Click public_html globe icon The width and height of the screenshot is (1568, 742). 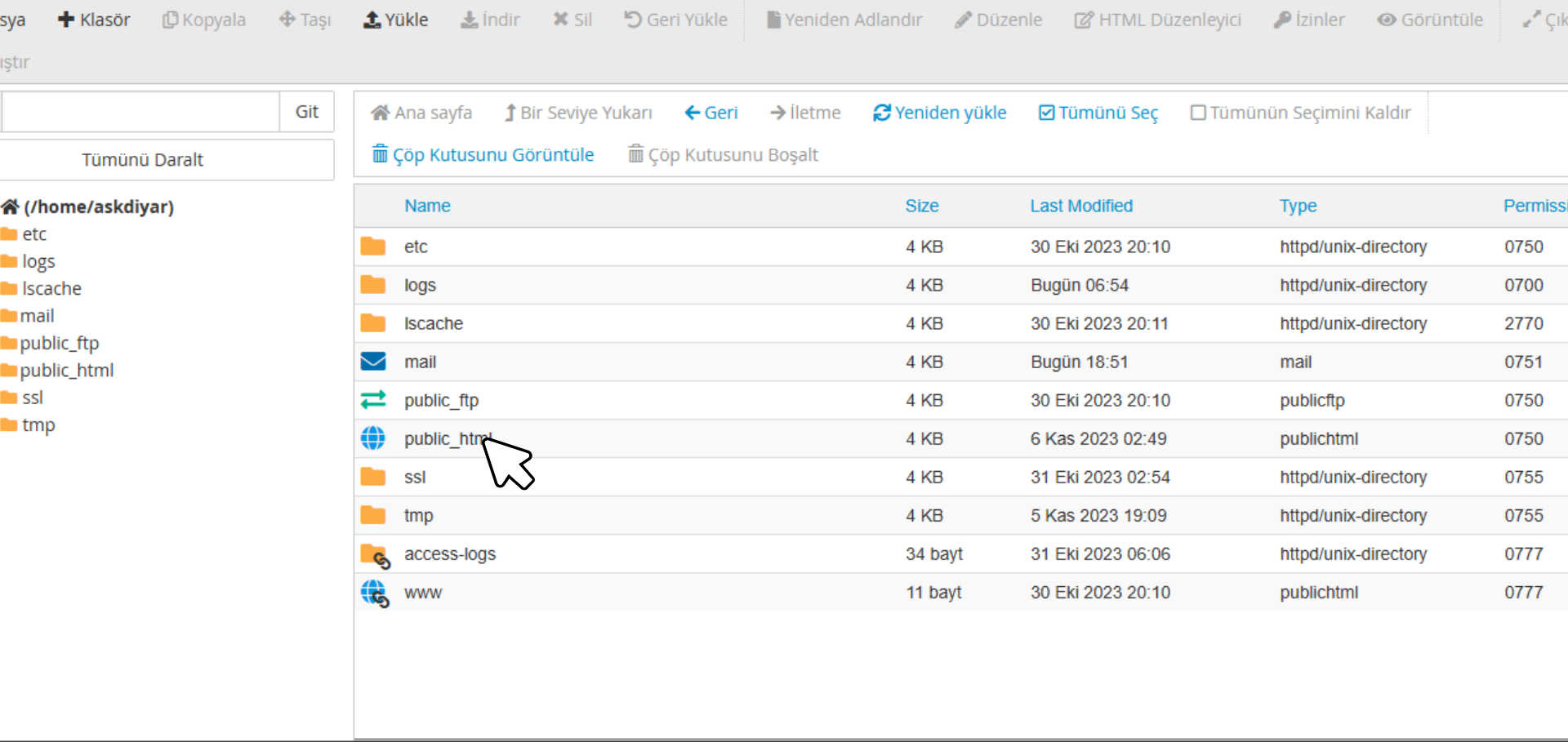coord(373,438)
